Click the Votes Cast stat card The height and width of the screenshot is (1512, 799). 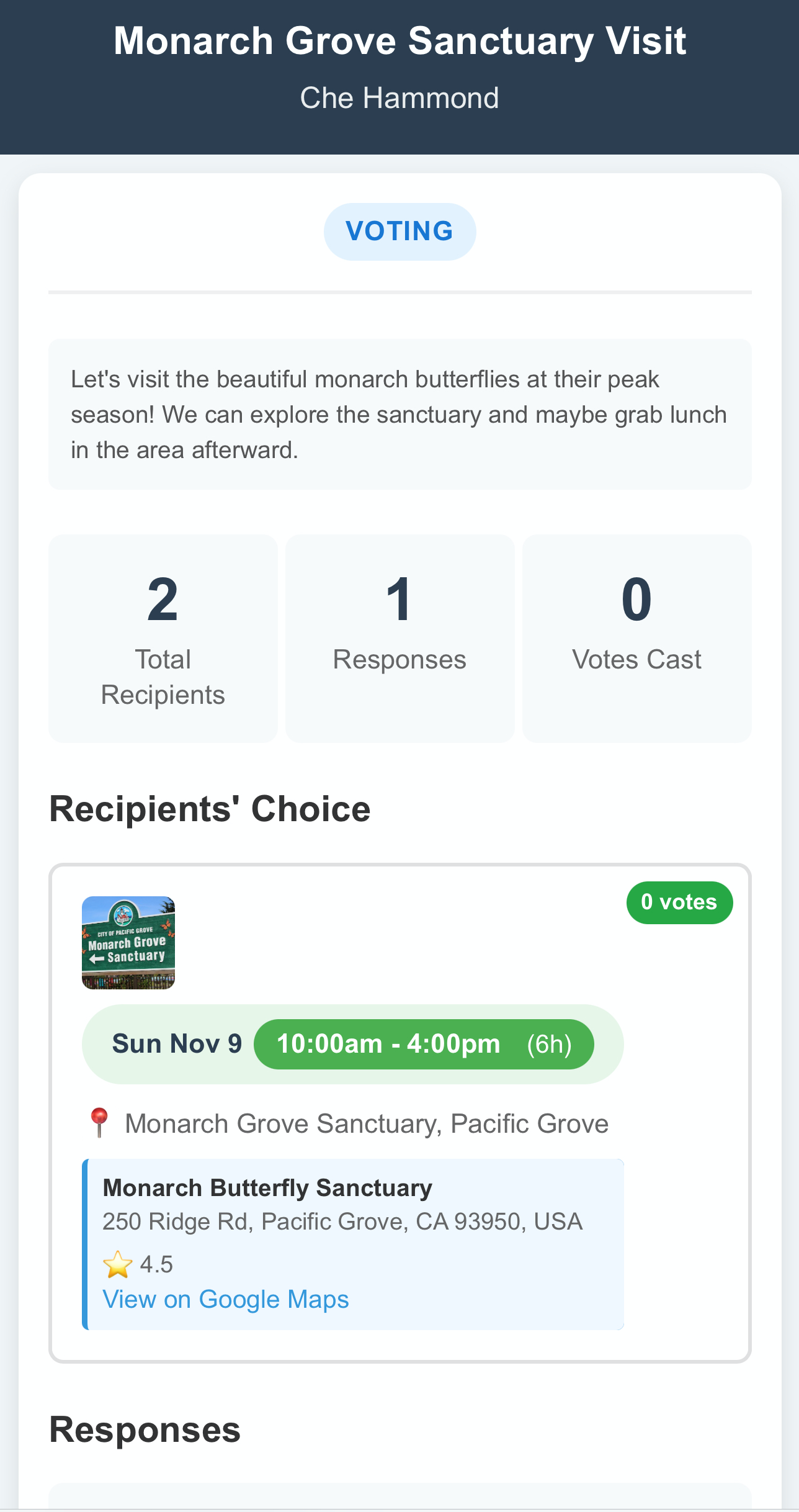pos(636,638)
